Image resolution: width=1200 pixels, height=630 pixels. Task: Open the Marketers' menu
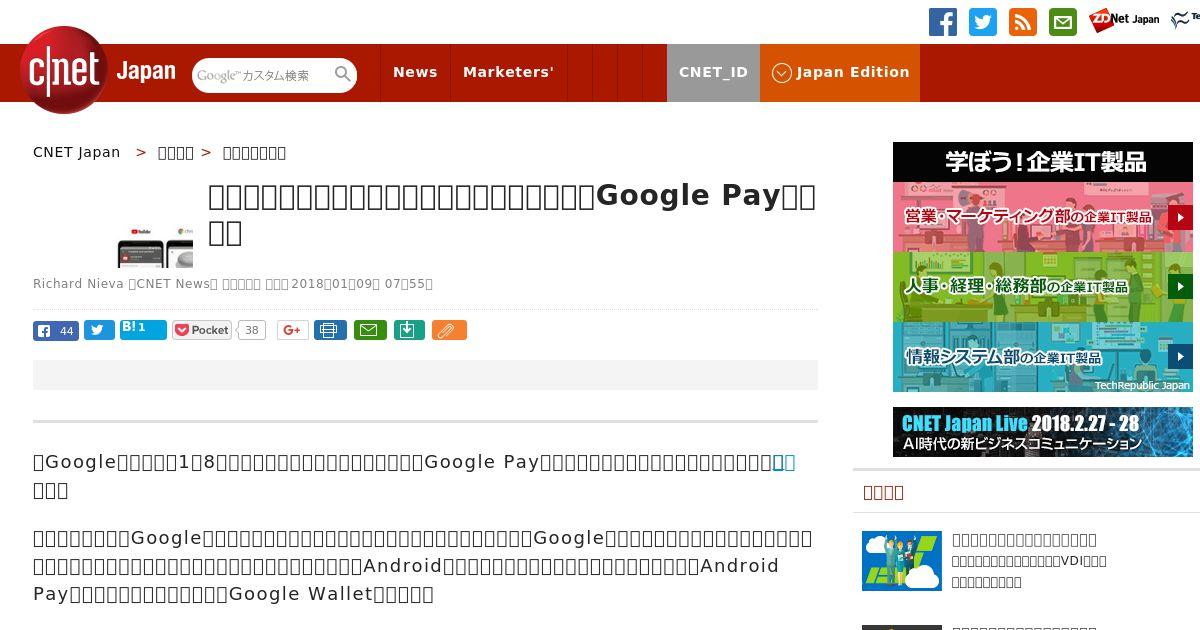[508, 72]
